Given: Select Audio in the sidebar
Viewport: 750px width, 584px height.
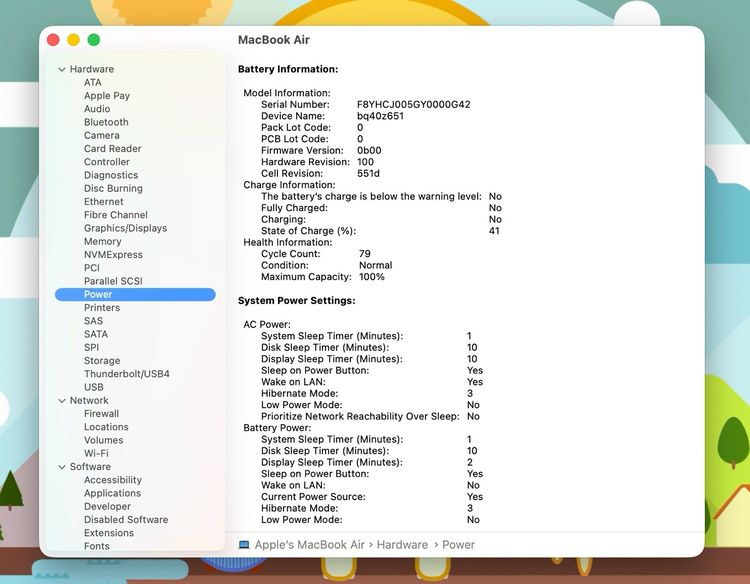Looking at the screenshot, I should point(97,109).
